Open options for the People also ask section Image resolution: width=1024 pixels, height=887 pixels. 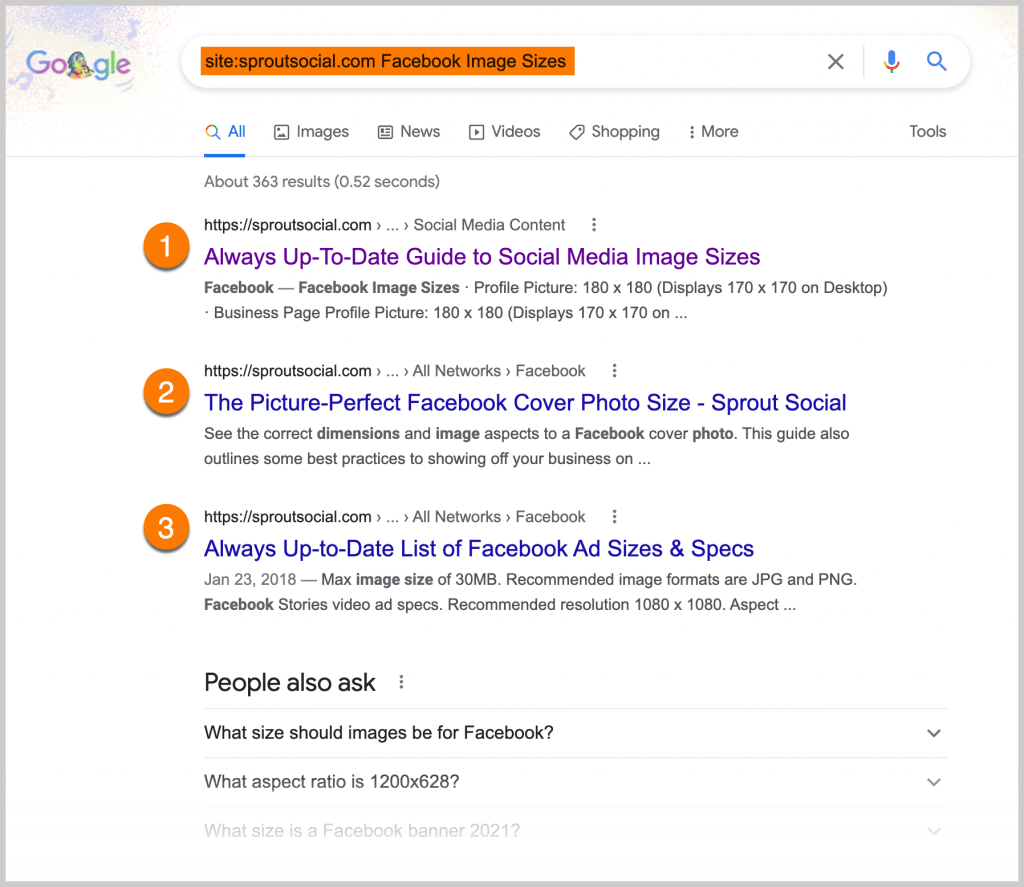click(x=401, y=681)
